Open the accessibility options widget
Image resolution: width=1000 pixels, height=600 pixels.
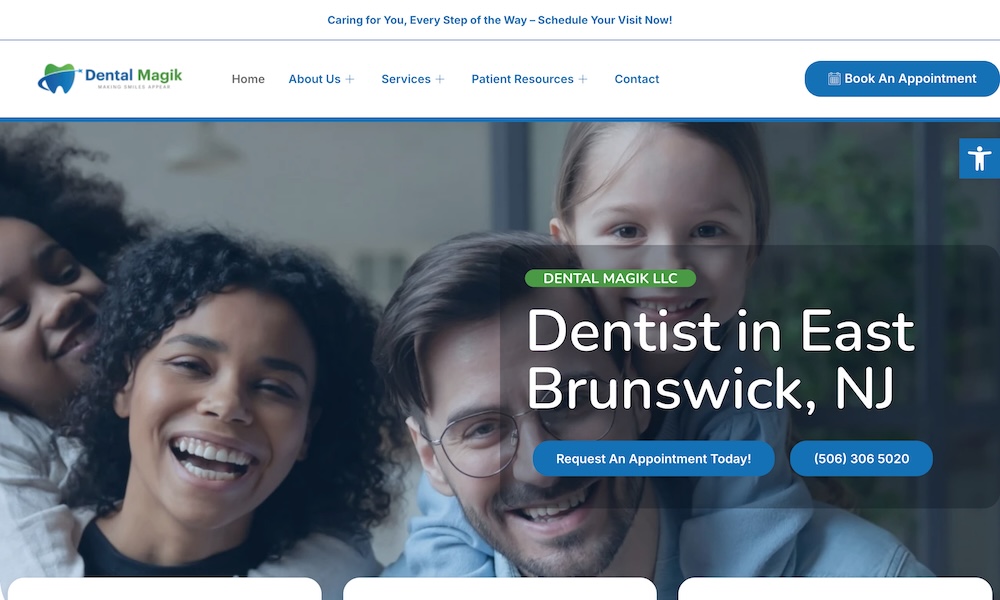(x=979, y=158)
